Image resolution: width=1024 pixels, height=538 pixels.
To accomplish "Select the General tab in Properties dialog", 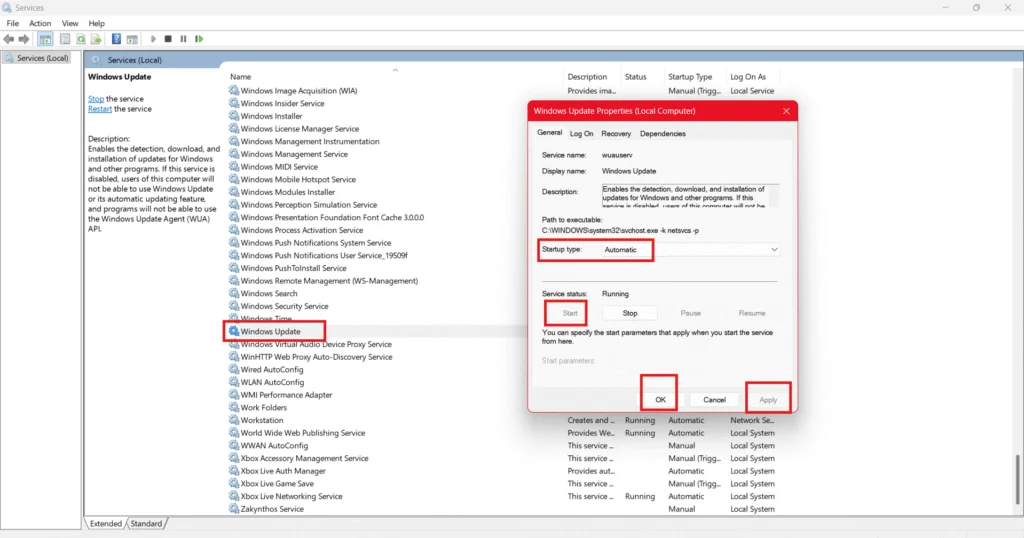I will (x=549, y=133).
